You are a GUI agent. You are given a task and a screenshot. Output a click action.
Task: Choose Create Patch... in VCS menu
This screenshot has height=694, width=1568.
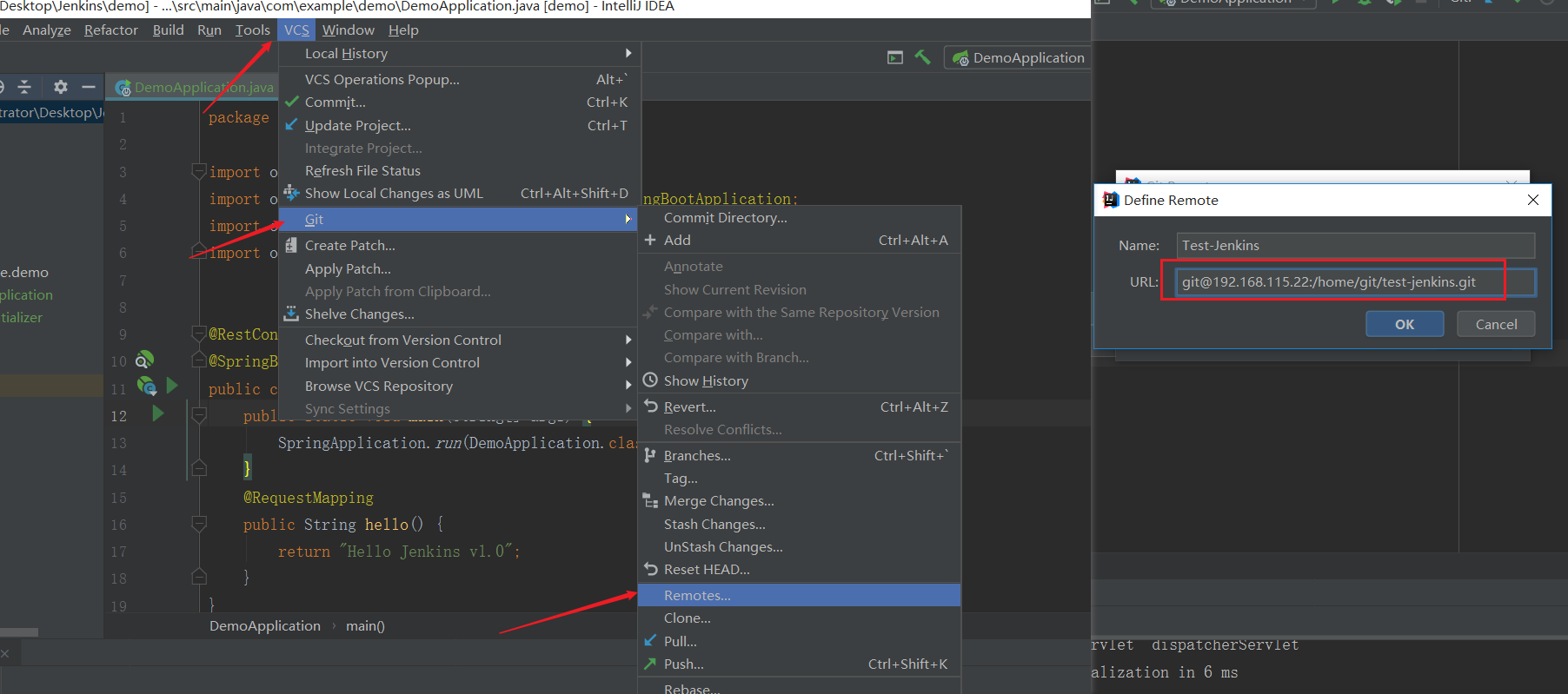(460, 246)
